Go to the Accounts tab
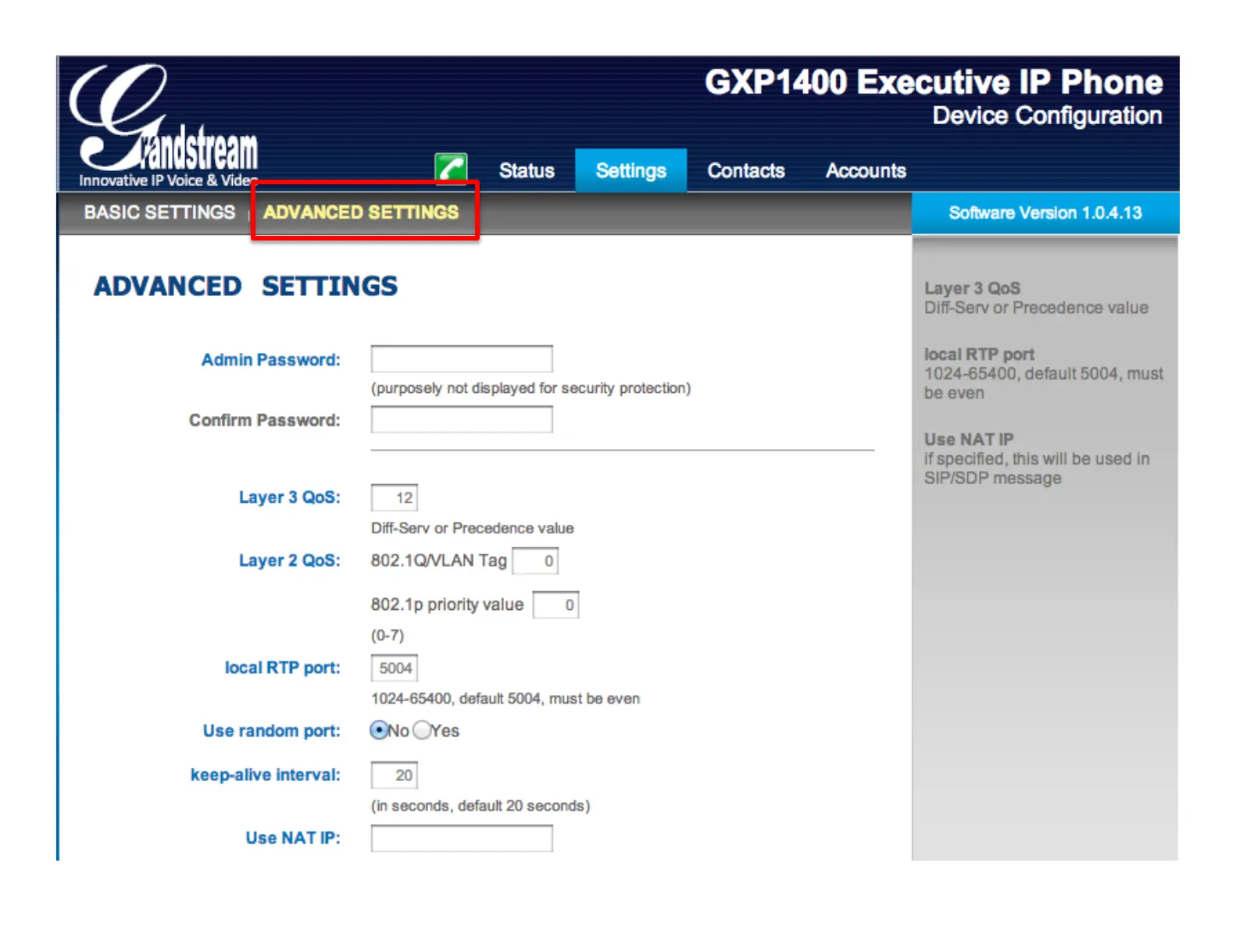 tap(866, 170)
